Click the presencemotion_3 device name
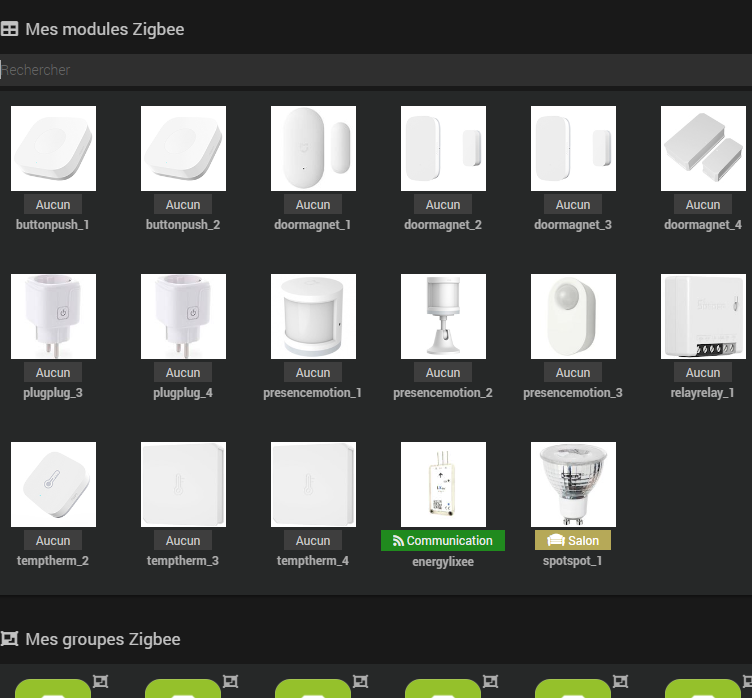 [x=573, y=393]
